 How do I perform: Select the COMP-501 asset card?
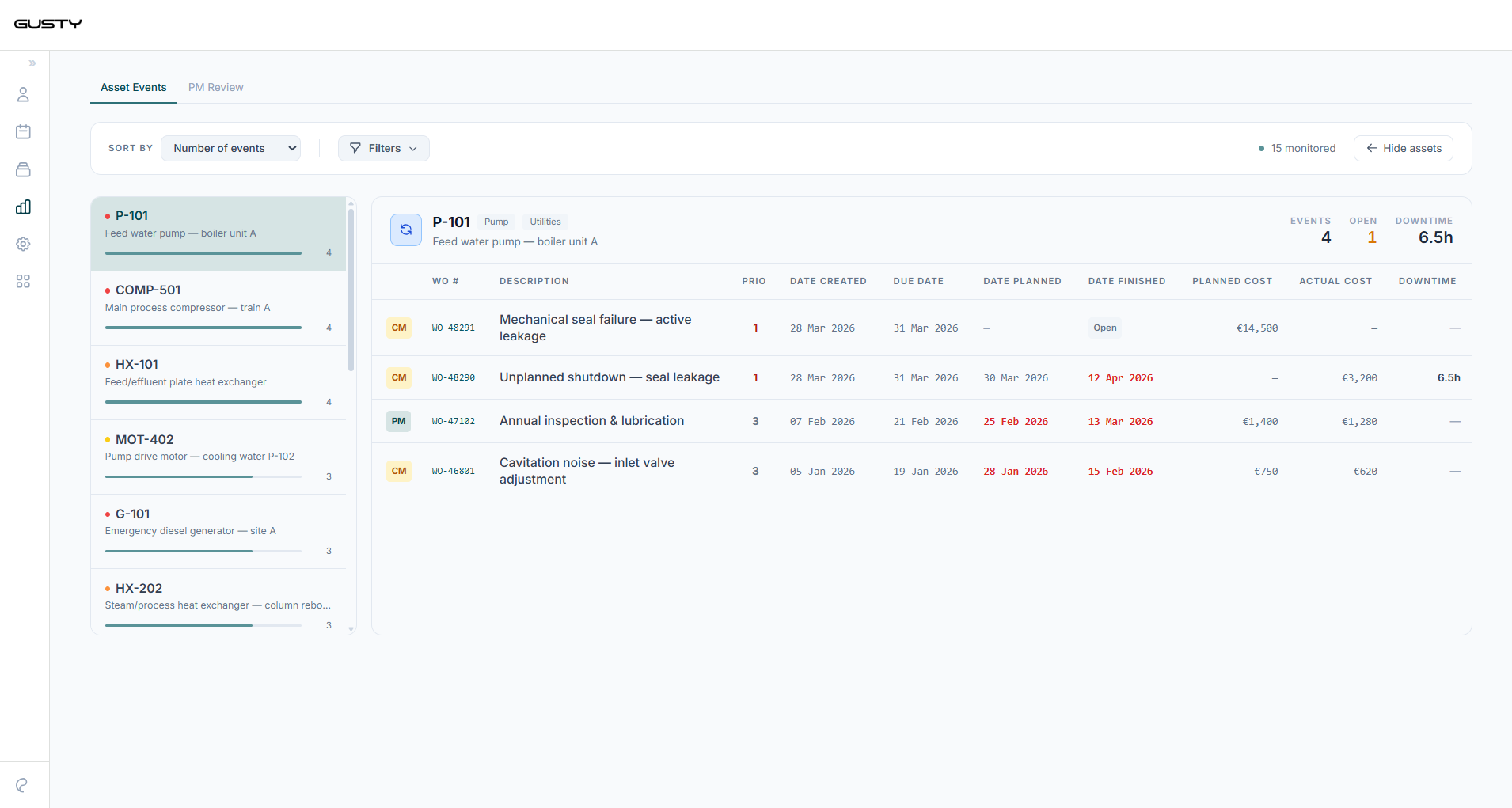218,309
